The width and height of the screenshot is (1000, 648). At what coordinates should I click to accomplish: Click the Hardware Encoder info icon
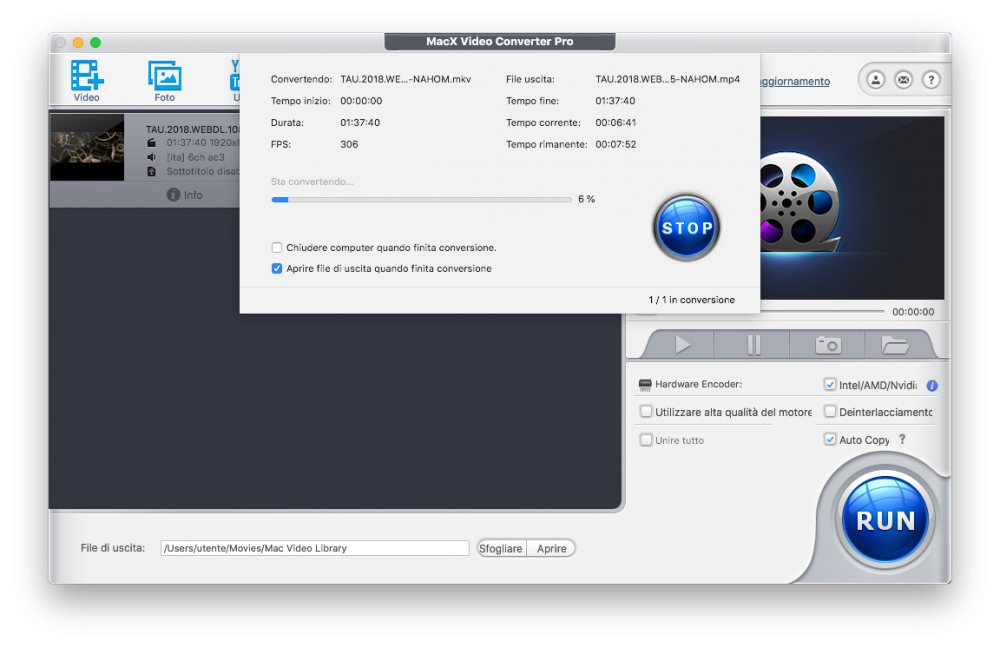tap(932, 385)
